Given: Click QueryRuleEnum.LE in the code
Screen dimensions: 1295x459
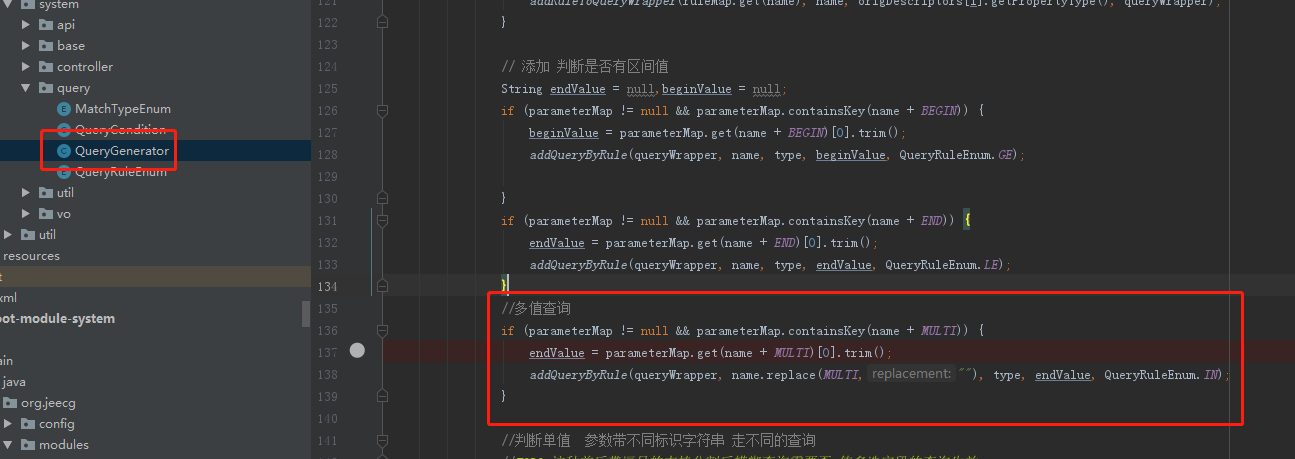Looking at the screenshot, I should pyautogui.click(x=945, y=264).
